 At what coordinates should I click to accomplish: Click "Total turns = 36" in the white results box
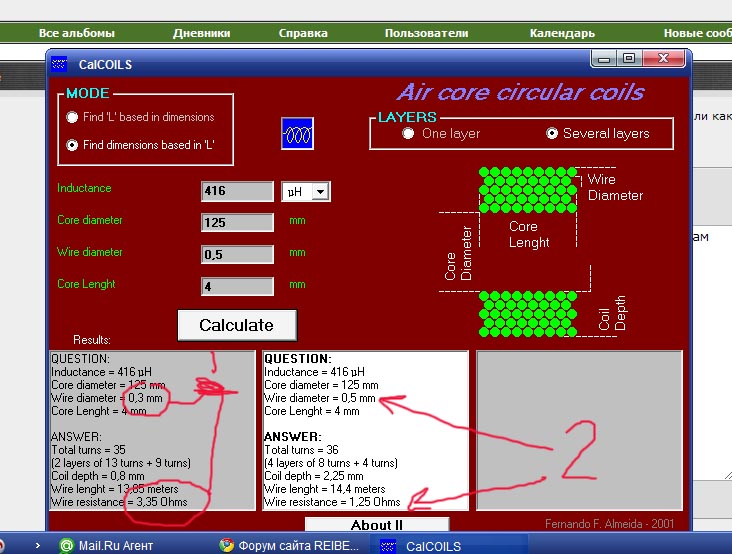(301, 450)
